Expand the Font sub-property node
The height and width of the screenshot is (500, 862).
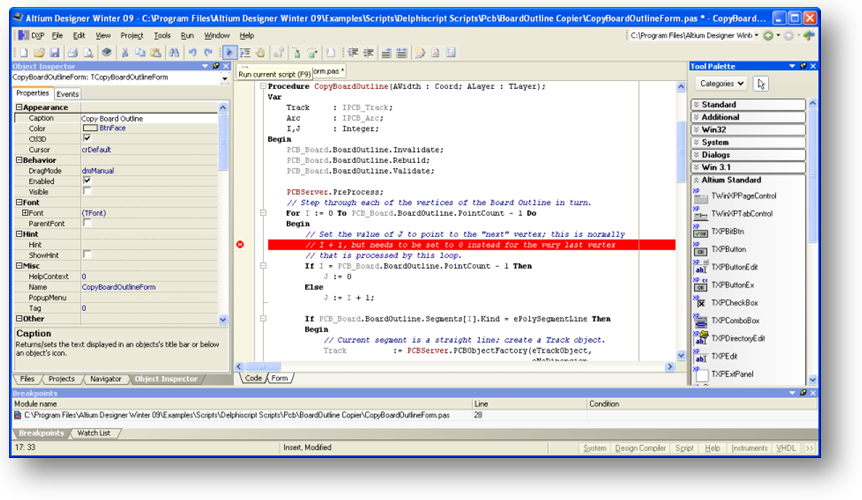click(25, 213)
